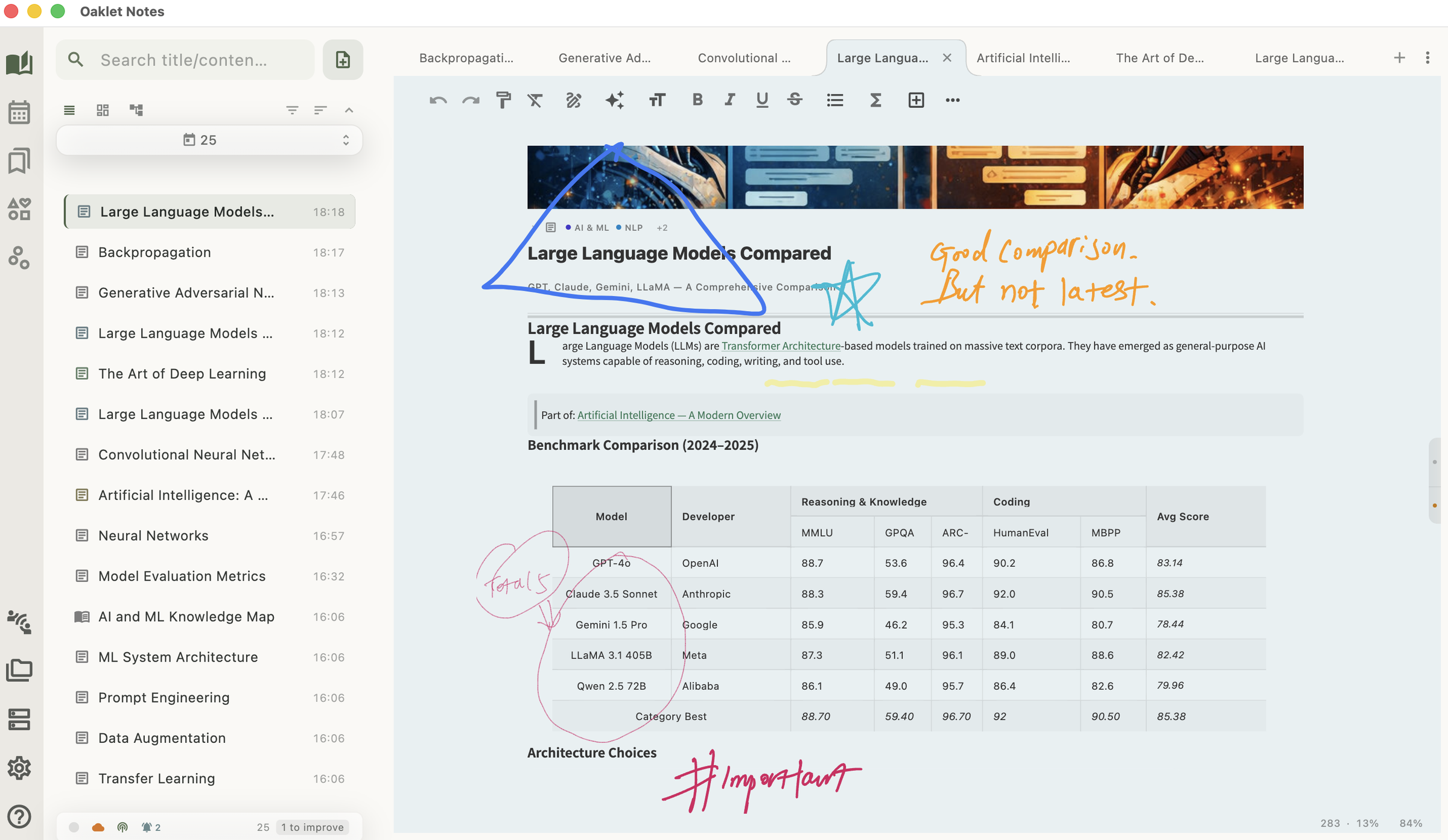Toggle underline formatting
1448x840 pixels.
tap(762, 100)
